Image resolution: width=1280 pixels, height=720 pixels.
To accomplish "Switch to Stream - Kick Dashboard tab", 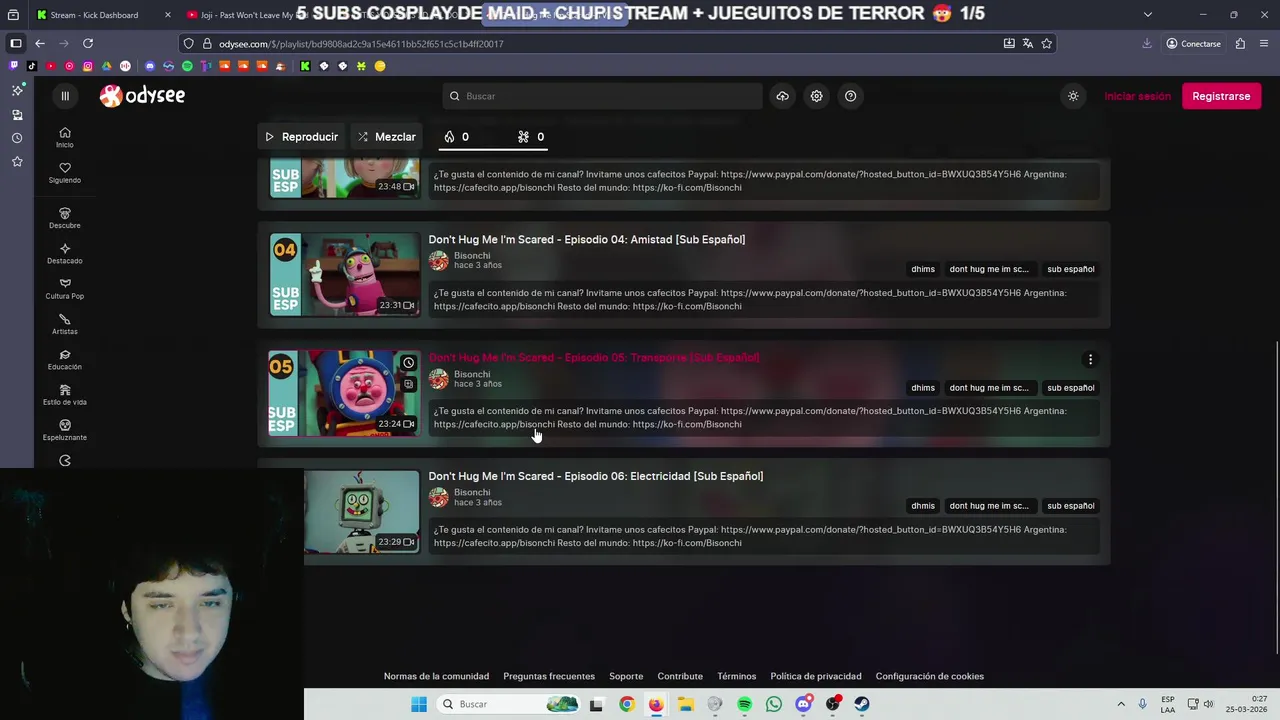I will click(104, 15).
